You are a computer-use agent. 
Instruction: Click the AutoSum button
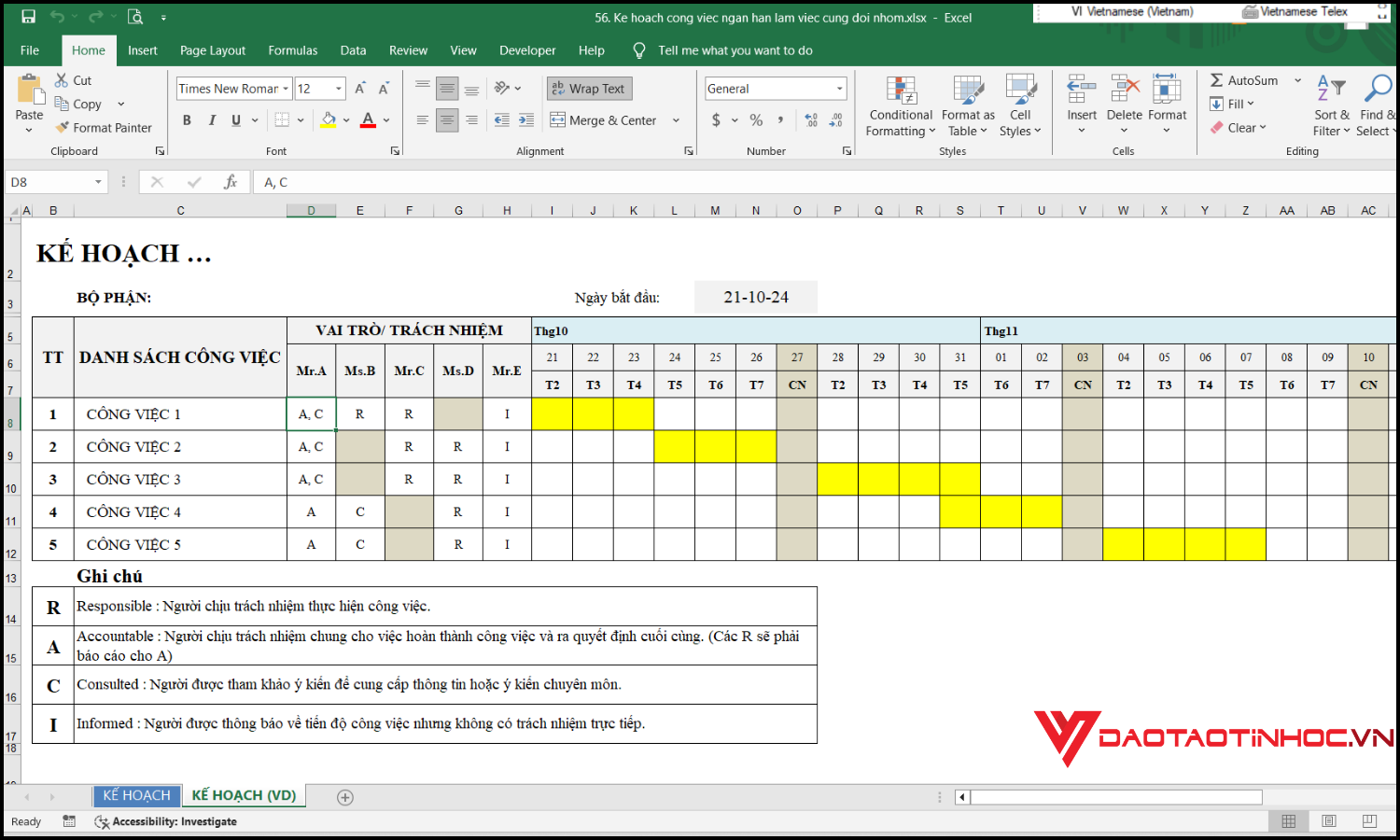click(1244, 80)
